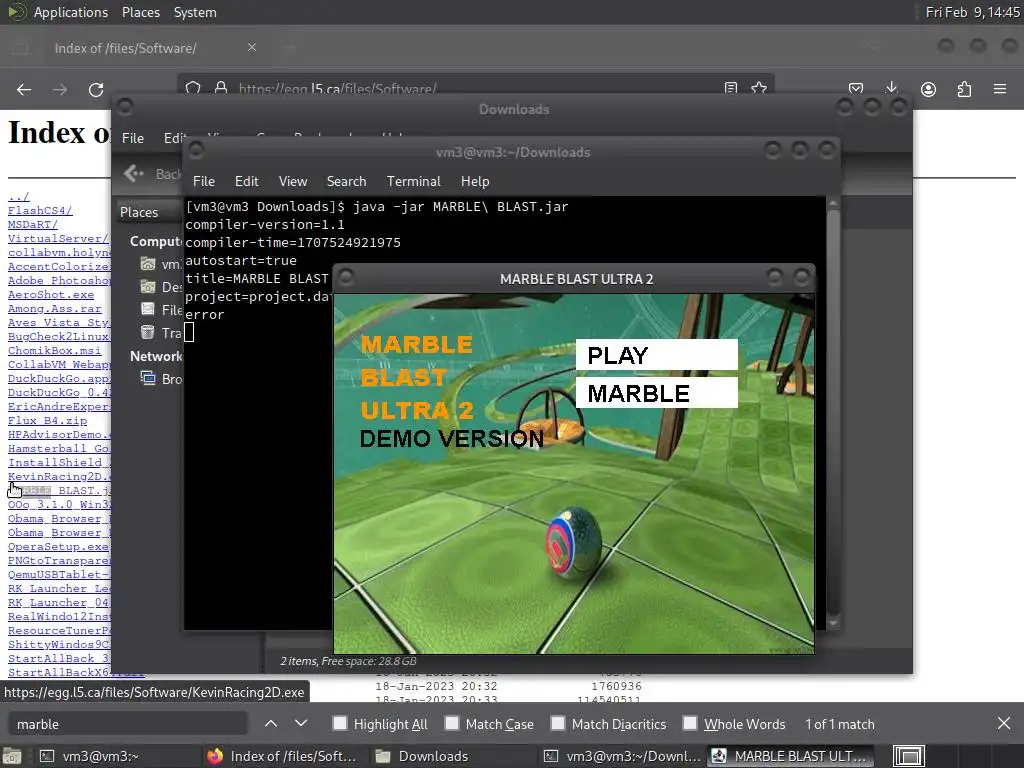Toggle Match Diacritics checkbox
Image resolution: width=1024 pixels, height=768 pixels.
tap(558, 723)
